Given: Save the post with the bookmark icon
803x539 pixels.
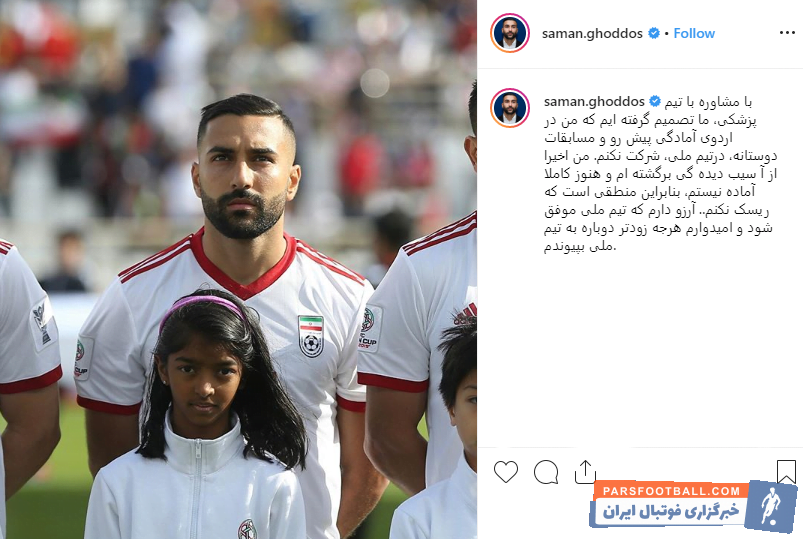Looking at the screenshot, I should pyautogui.click(x=786, y=471).
